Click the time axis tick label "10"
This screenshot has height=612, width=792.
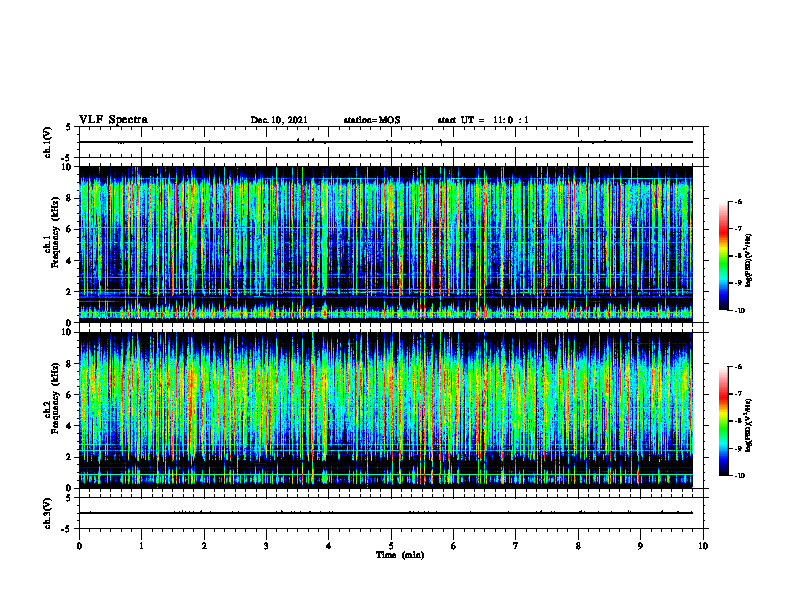pos(703,546)
